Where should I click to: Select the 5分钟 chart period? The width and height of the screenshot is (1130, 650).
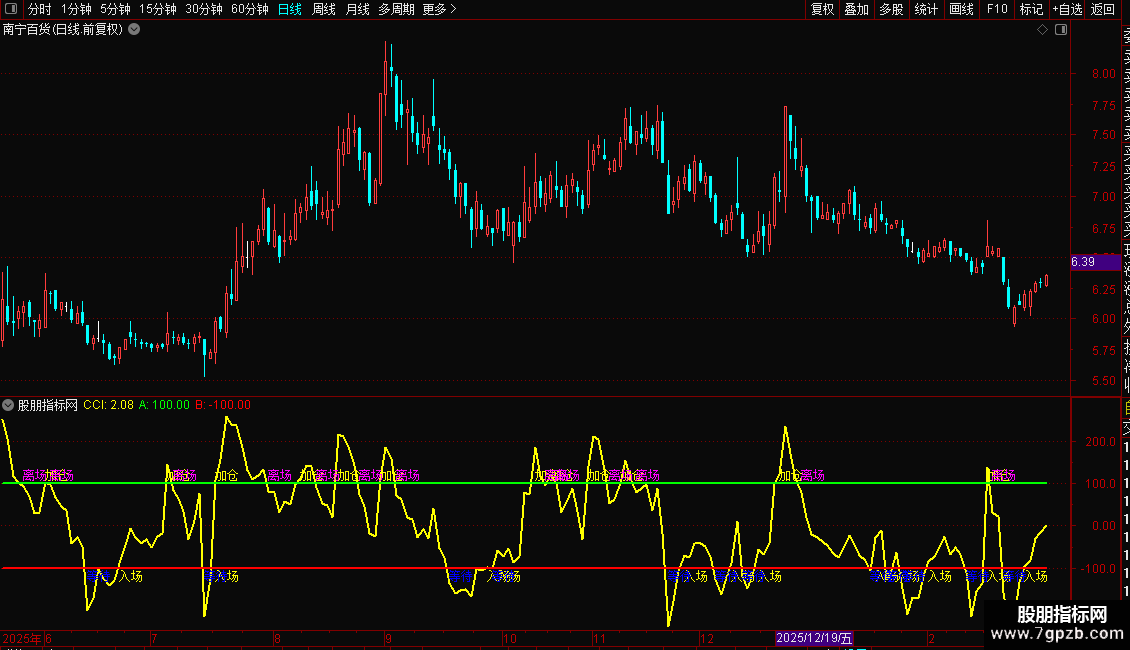click(x=115, y=9)
